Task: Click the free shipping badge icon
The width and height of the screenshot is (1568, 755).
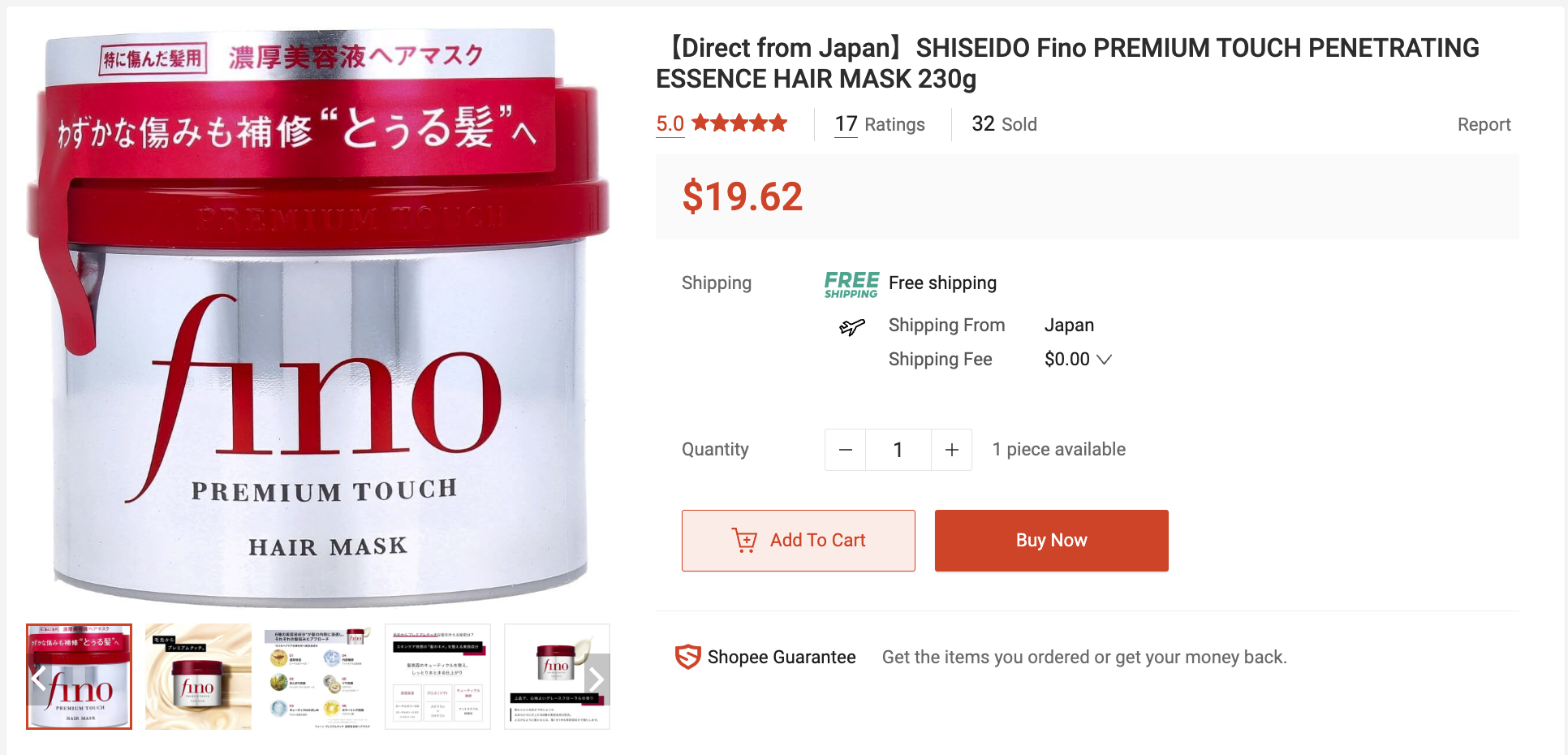Action: (x=851, y=284)
